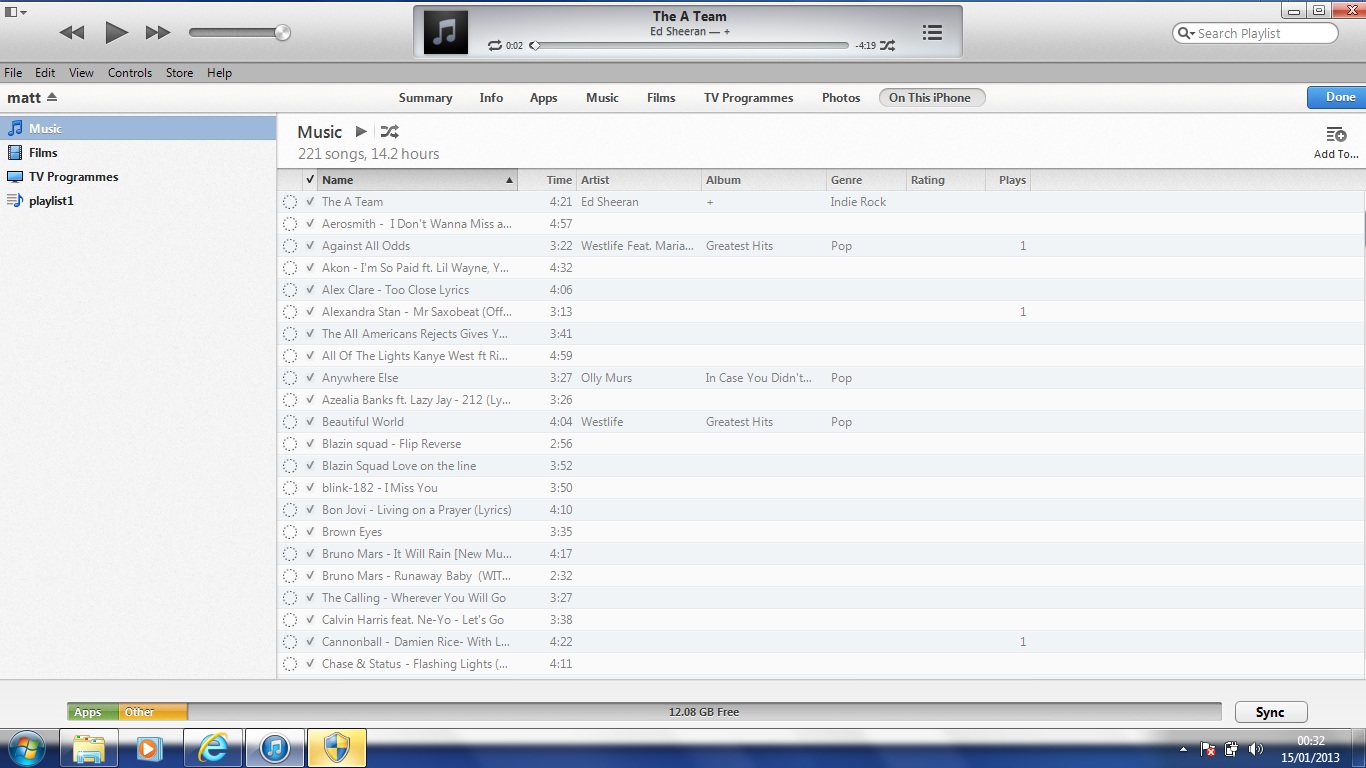Screen dimensions: 1366x768
Task: Uncheck the Brown Eyes song
Action: 310,532
